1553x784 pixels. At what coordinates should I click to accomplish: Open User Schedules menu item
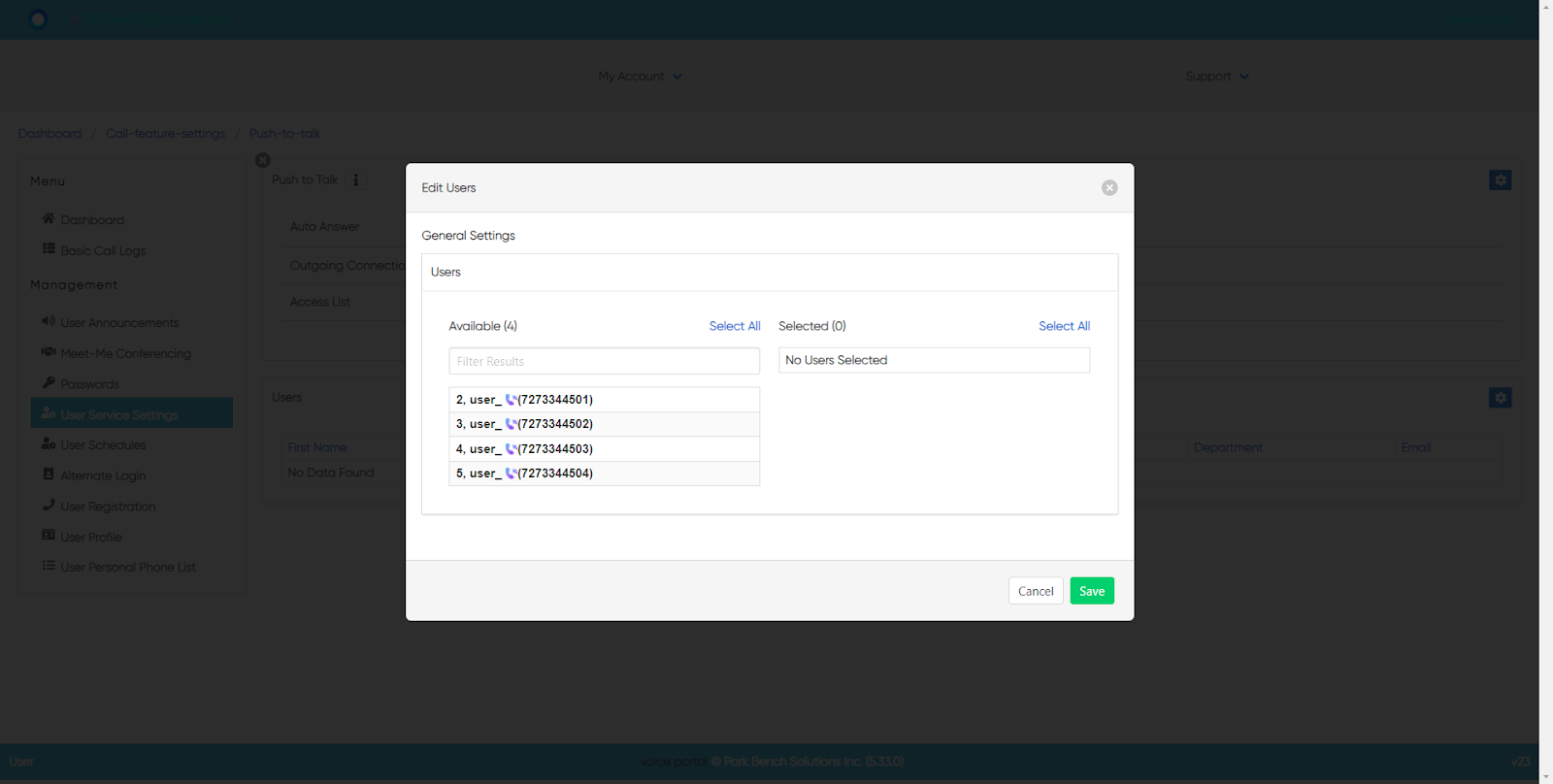tap(103, 445)
